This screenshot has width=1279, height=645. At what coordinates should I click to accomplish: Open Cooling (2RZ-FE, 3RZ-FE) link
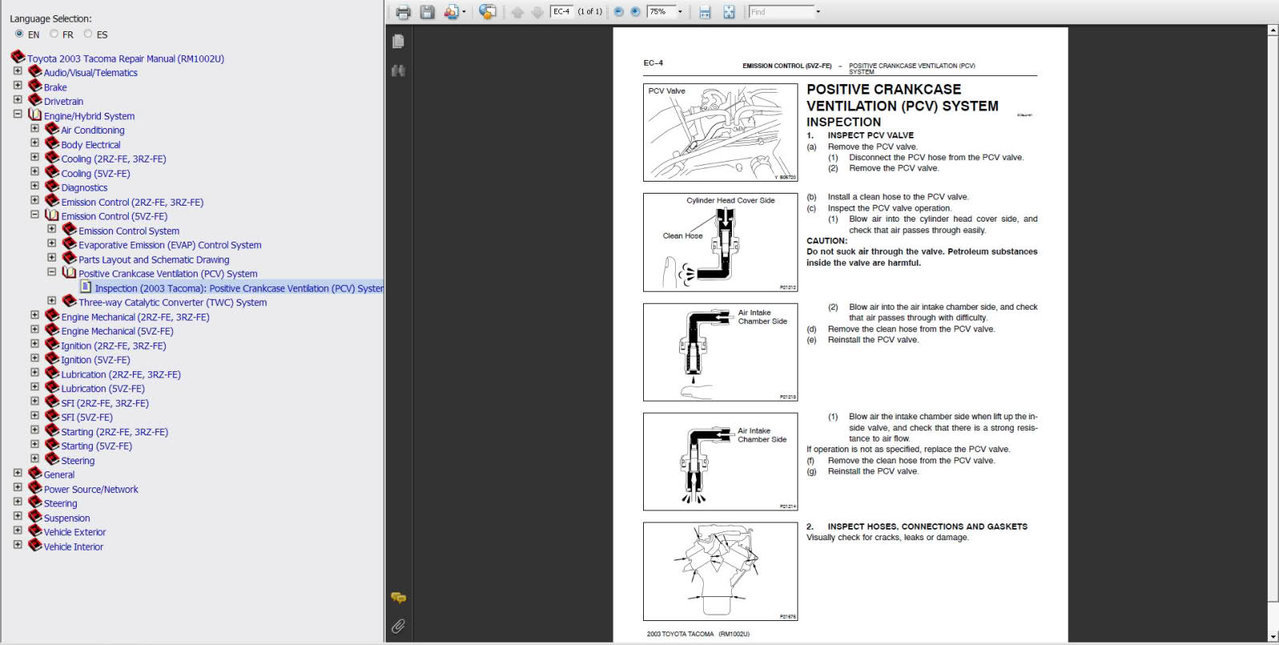(x=114, y=159)
